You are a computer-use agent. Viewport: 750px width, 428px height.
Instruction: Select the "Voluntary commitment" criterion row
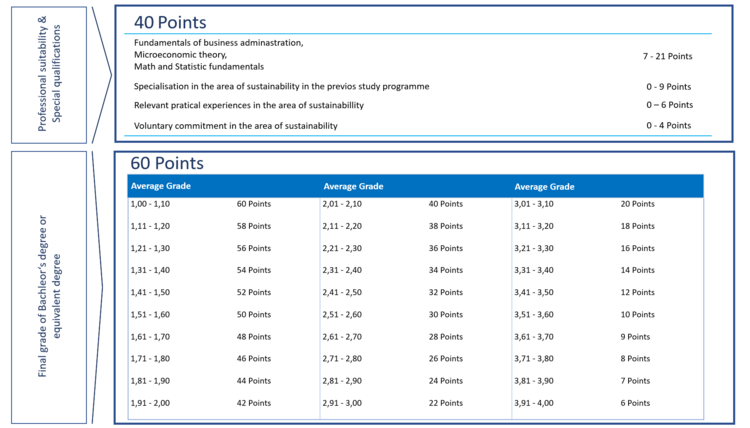[235, 126]
